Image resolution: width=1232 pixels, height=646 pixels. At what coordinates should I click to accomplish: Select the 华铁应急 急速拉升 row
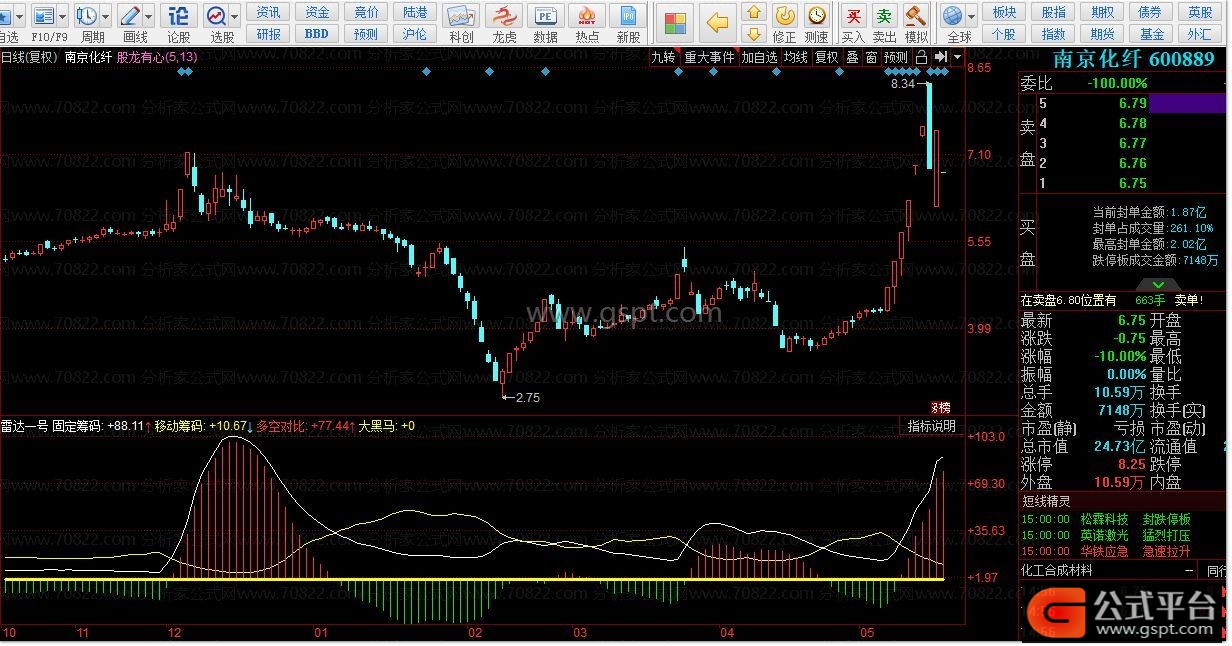(x=1121, y=551)
